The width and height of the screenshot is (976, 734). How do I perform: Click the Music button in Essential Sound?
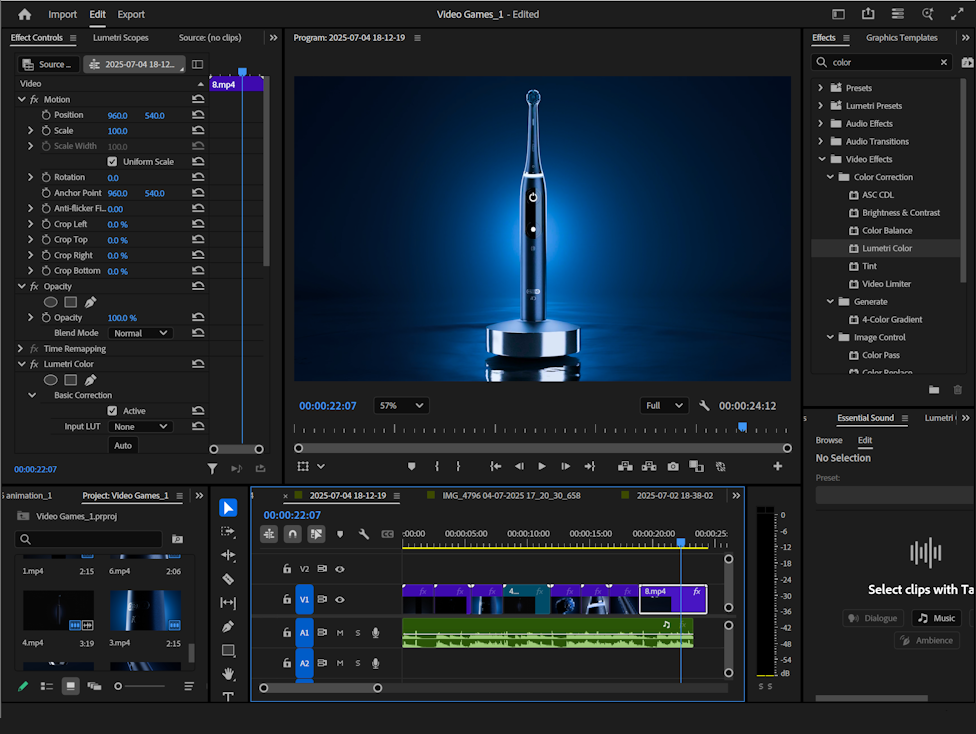tap(936, 618)
